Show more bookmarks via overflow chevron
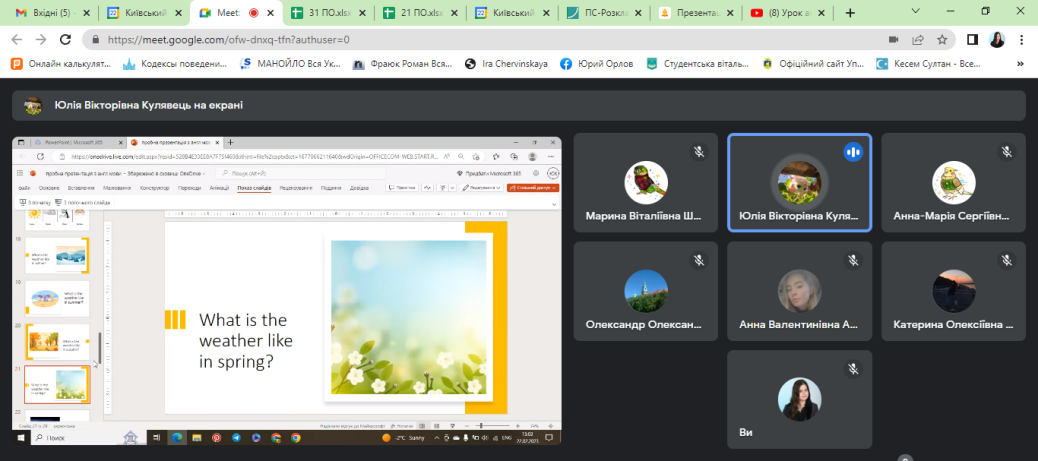This screenshot has width=1038, height=461. (x=1020, y=64)
